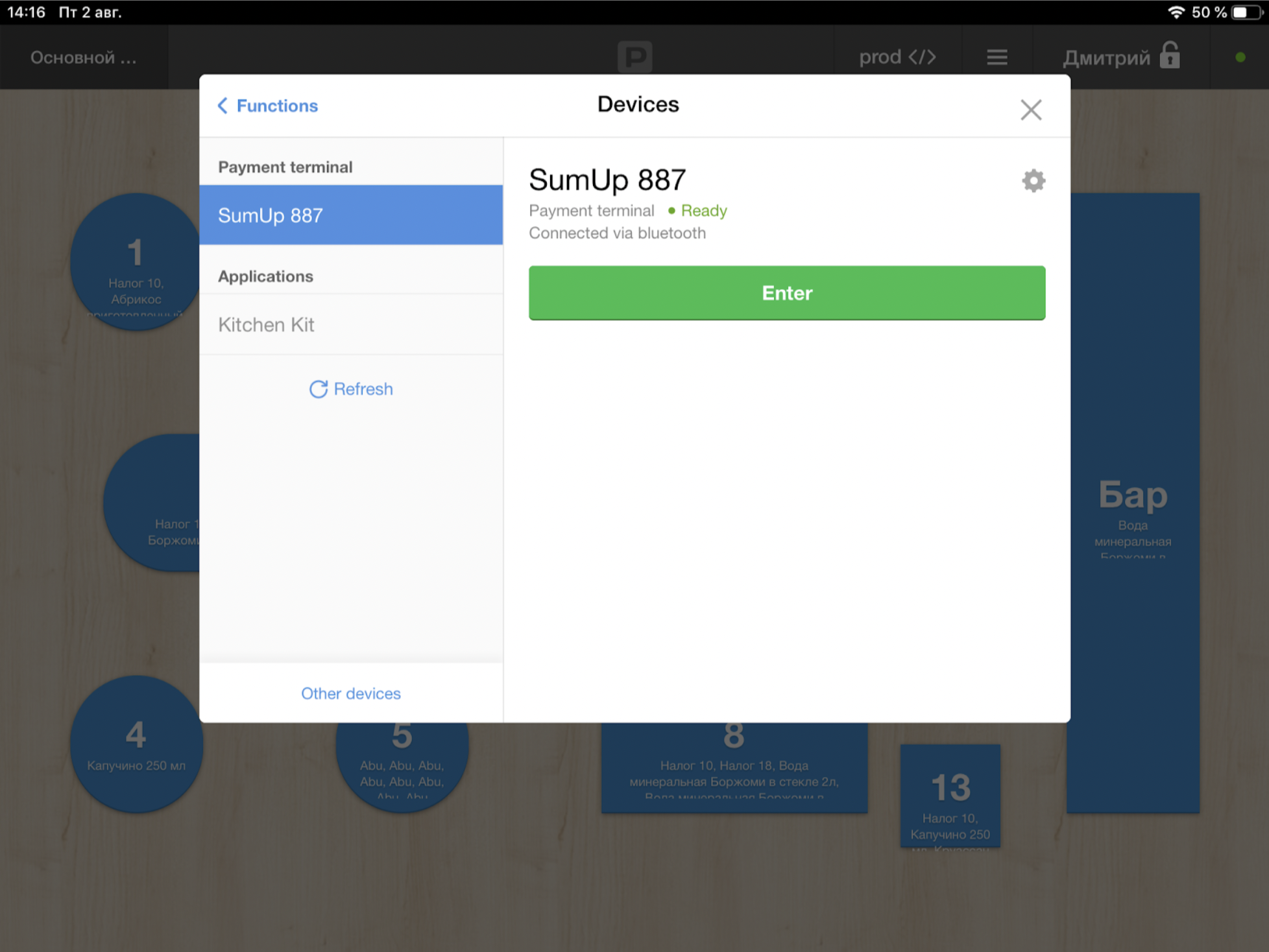The image size is (1269, 952).
Task: Open the hamburger menu in top bar
Action: [997, 58]
